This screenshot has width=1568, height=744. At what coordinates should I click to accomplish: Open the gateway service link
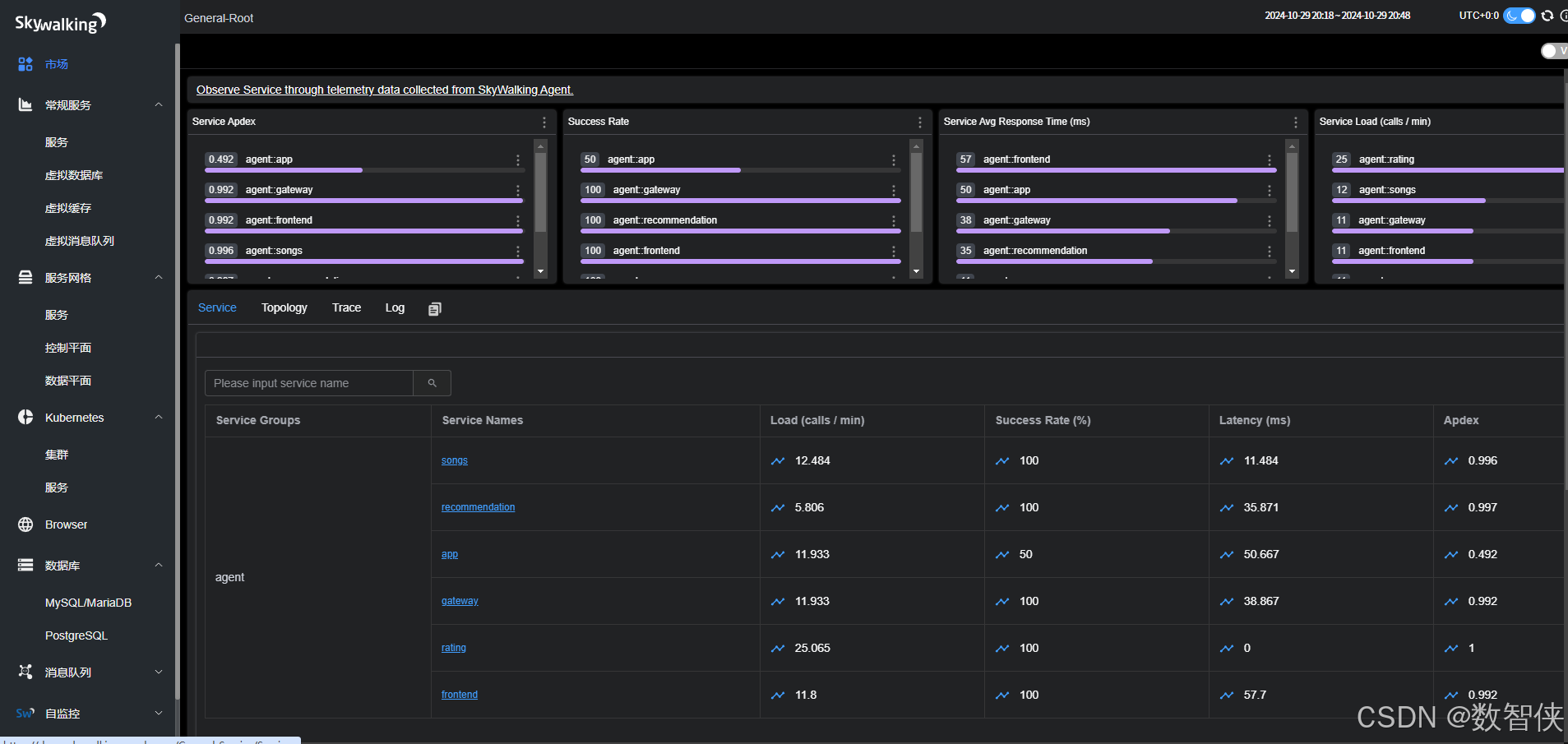[460, 601]
